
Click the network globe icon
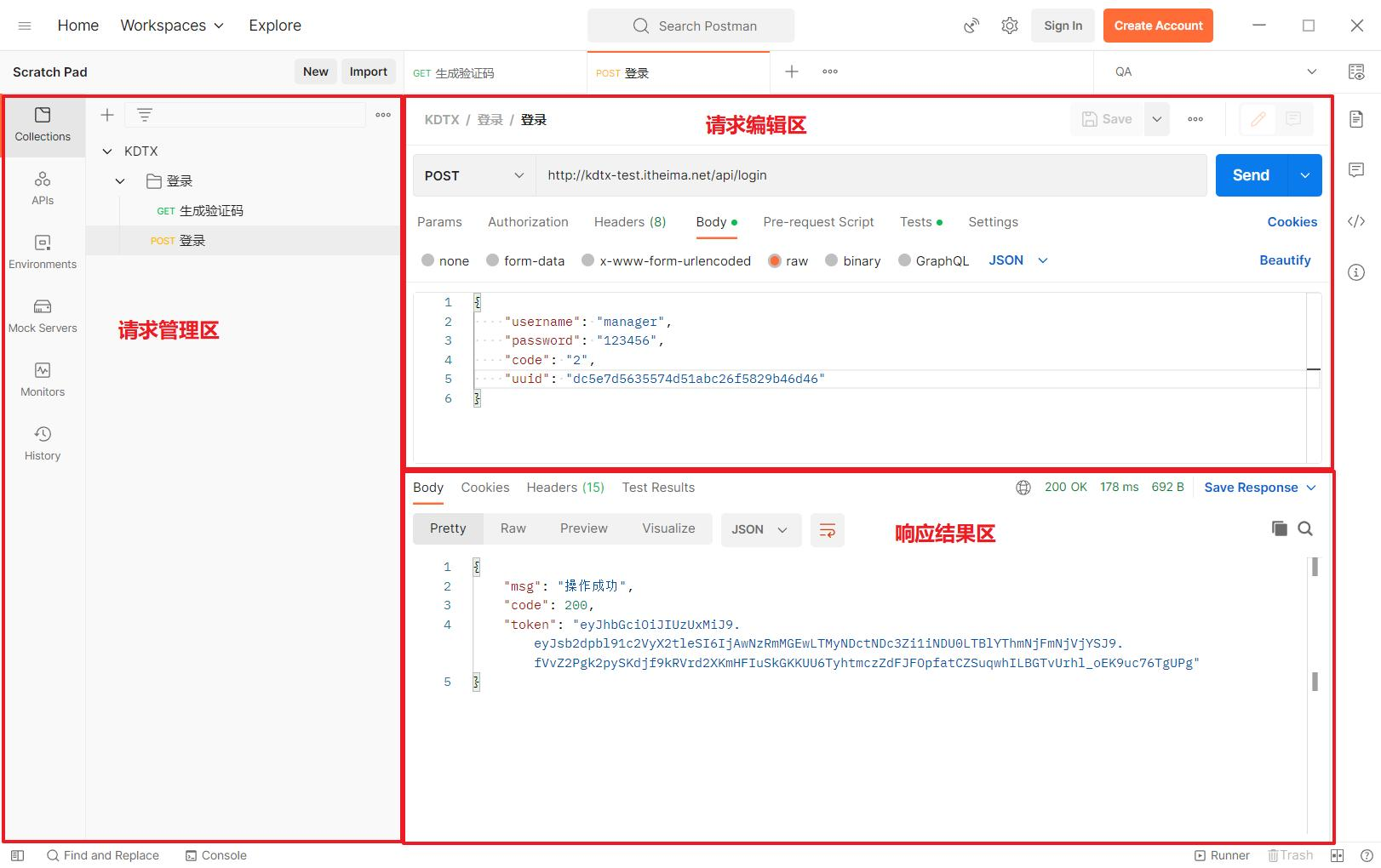coord(1023,488)
